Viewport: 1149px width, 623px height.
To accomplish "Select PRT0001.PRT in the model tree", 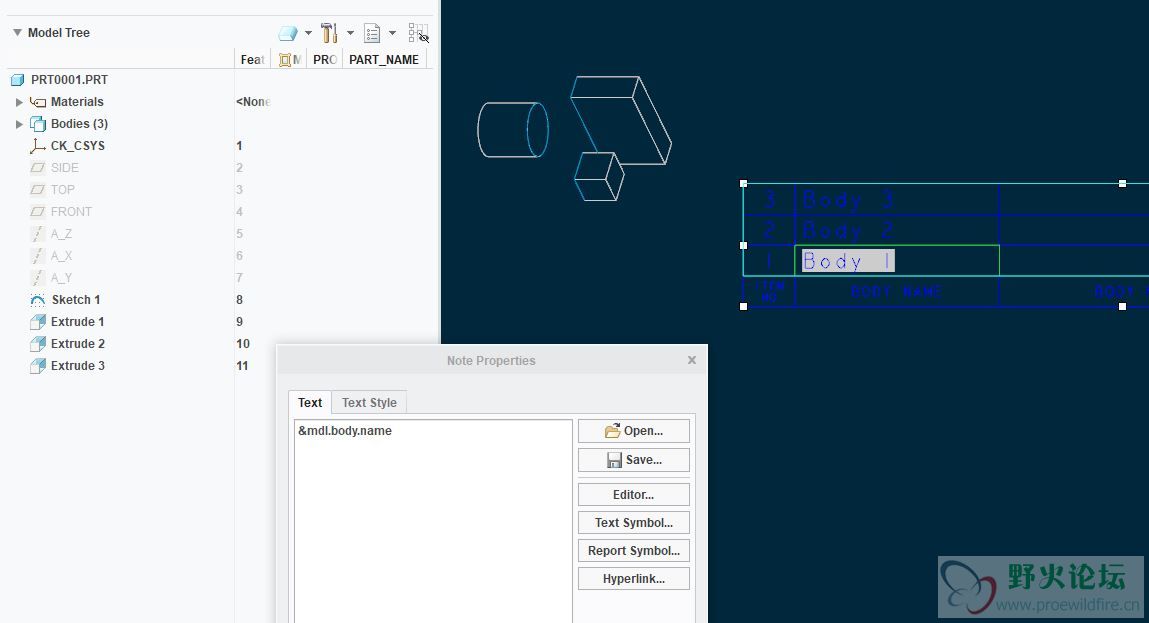I will (70, 79).
